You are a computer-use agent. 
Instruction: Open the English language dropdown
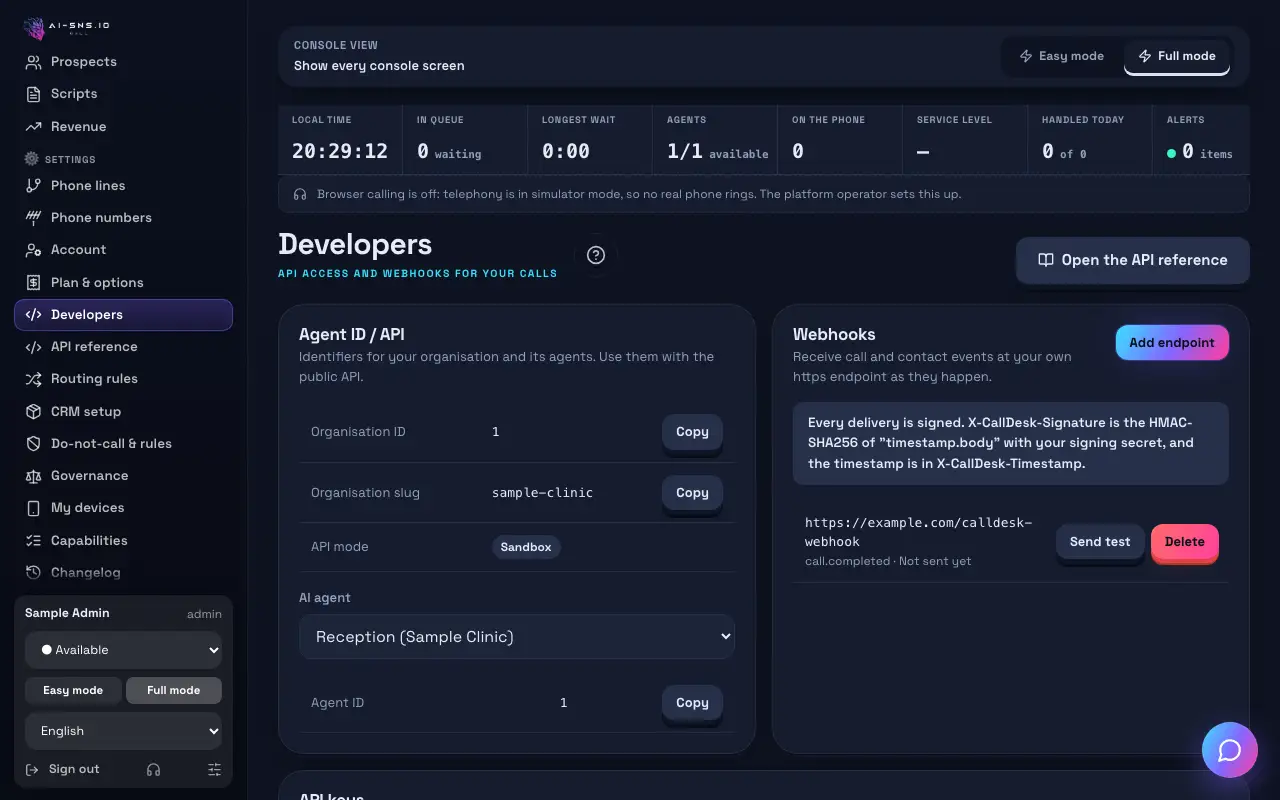coord(123,731)
